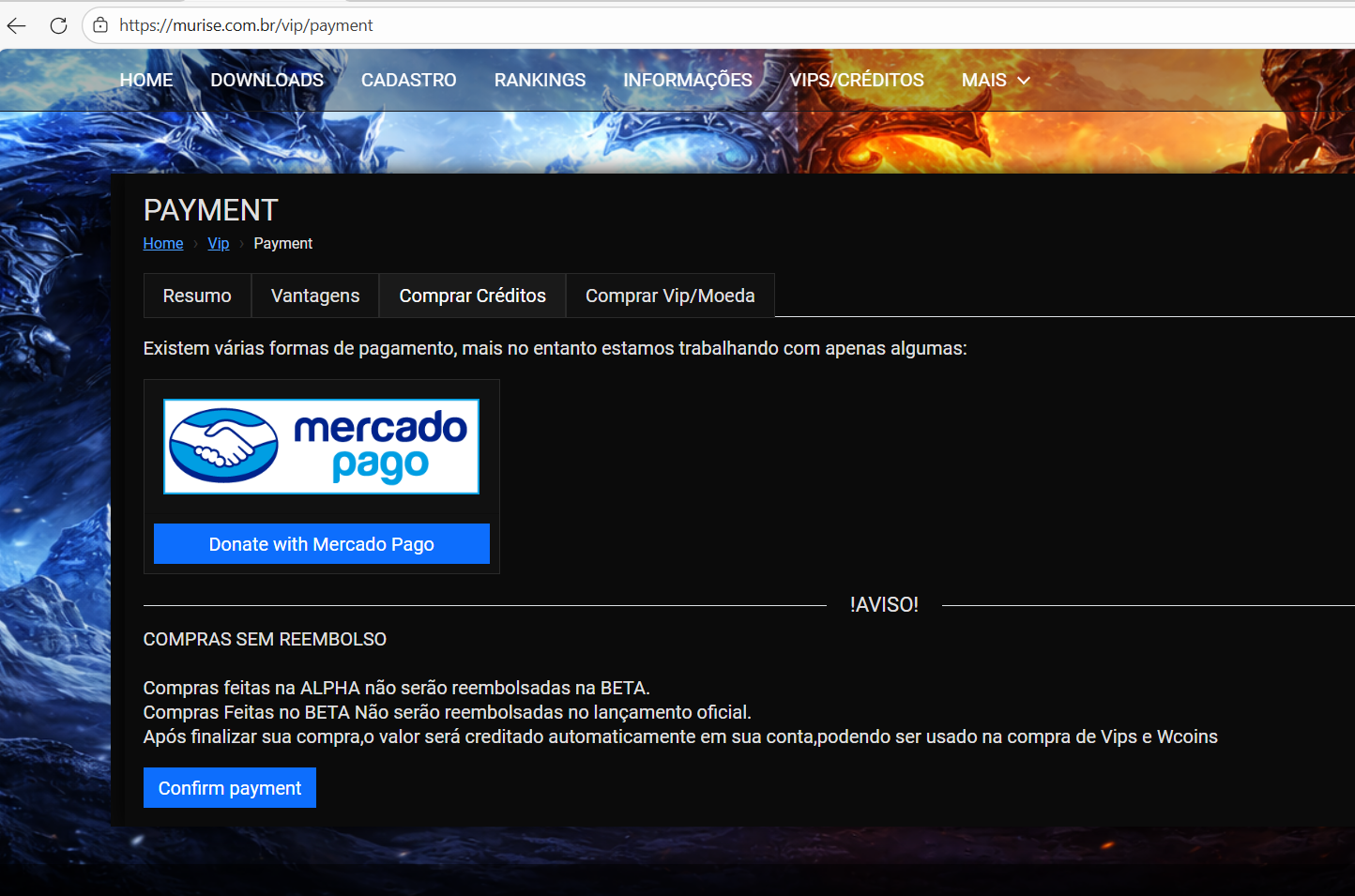Open VIPS/CRÉDITOS from the navigation bar
The image size is (1355, 896).
tap(856, 81)
